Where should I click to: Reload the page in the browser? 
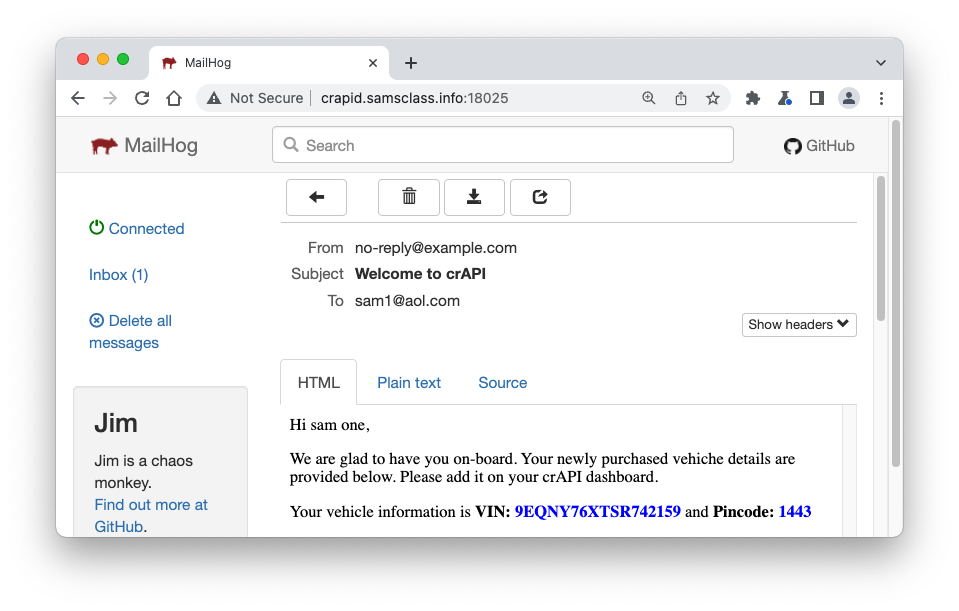(x=142, y=98)
